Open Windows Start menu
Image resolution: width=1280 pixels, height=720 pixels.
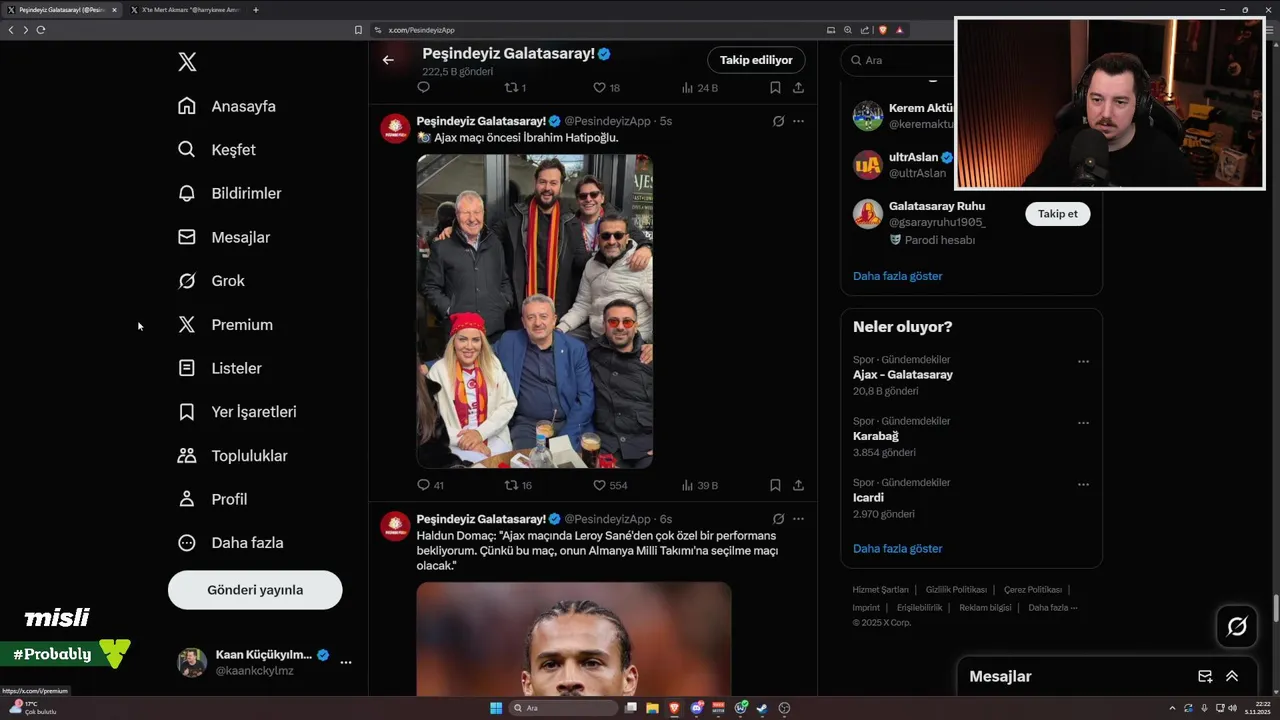[x=496, y=708]
